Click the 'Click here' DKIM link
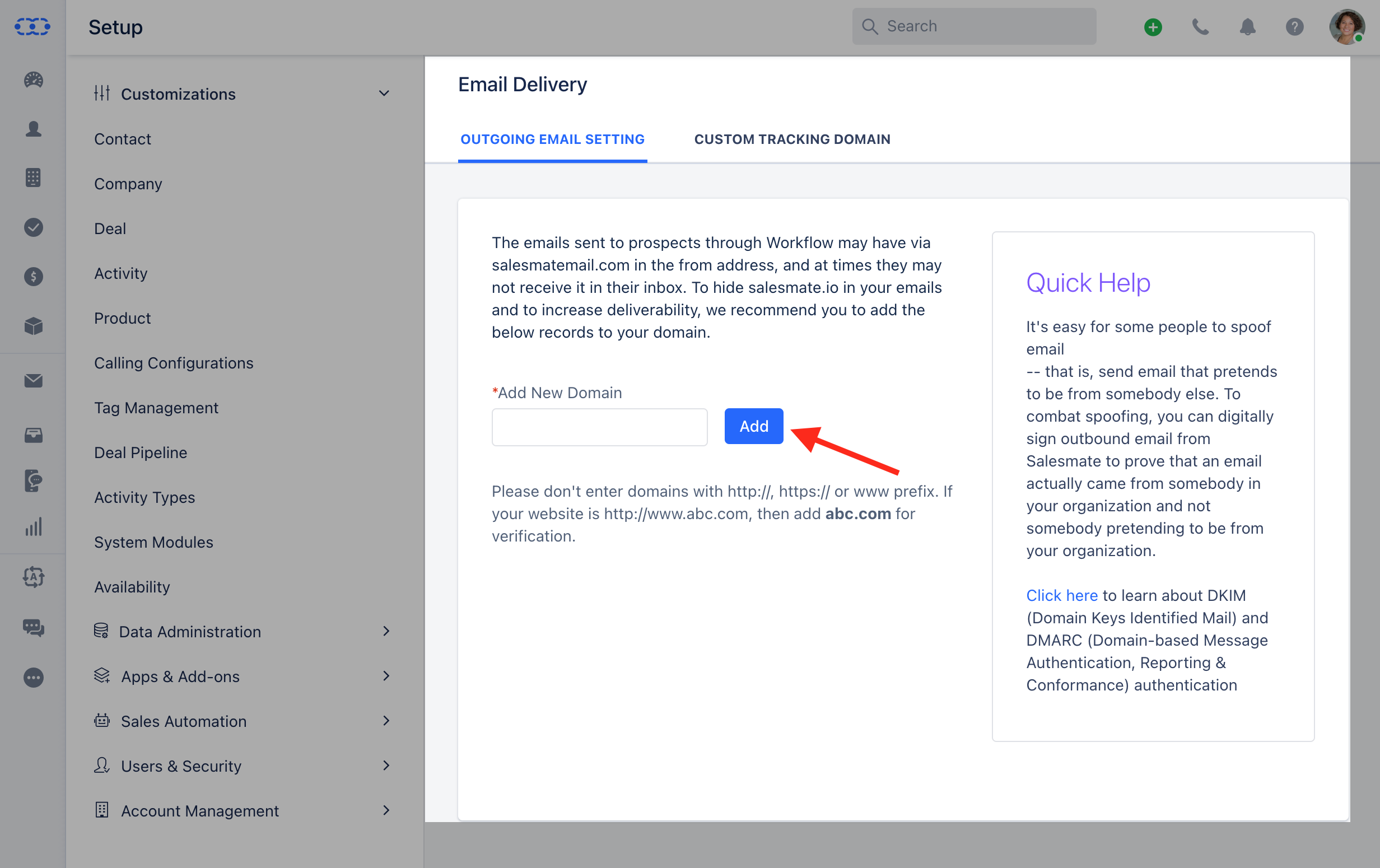1380x868 pixels. [1061, 595]
